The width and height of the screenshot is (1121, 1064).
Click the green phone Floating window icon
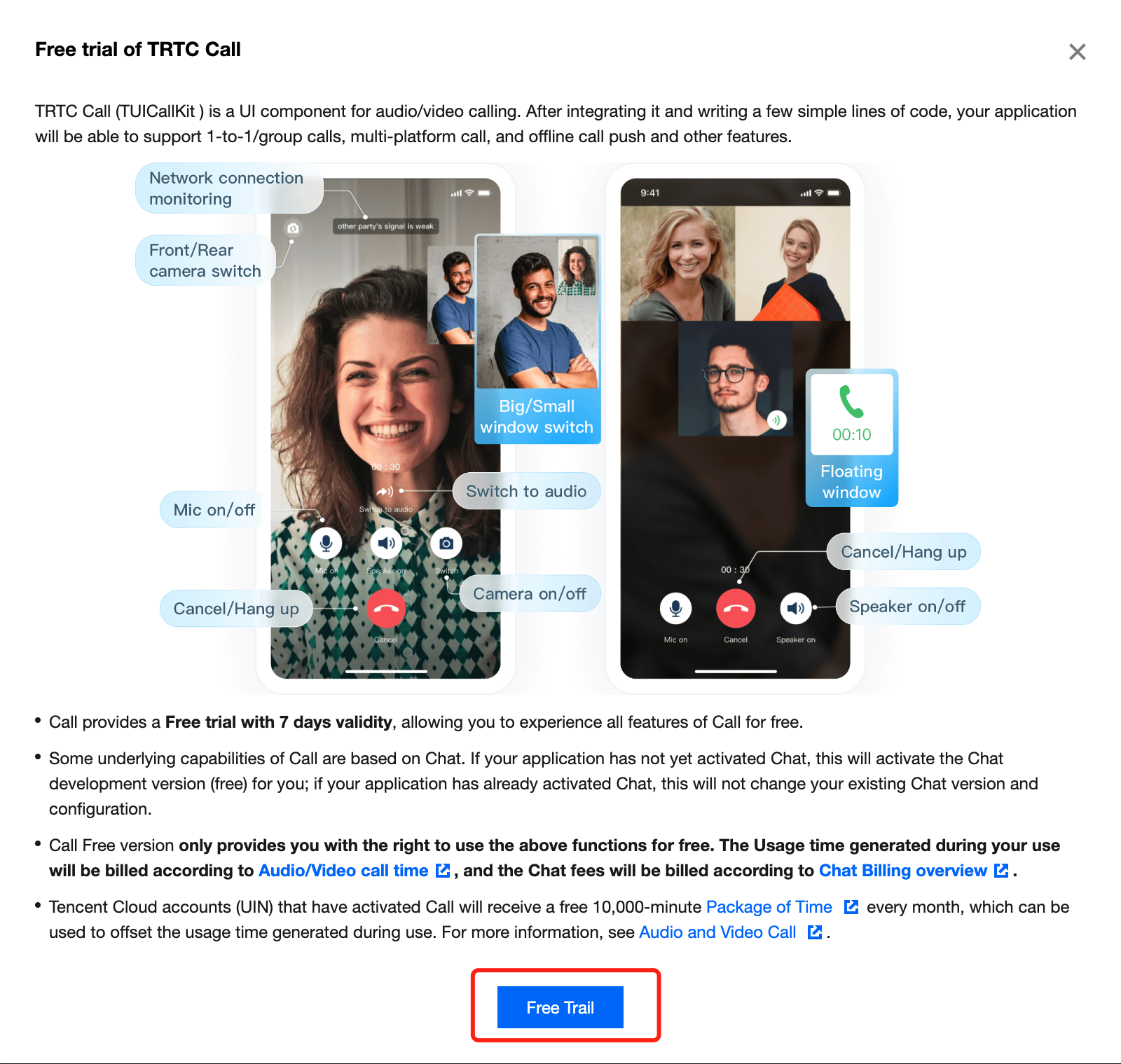(851, 402)
